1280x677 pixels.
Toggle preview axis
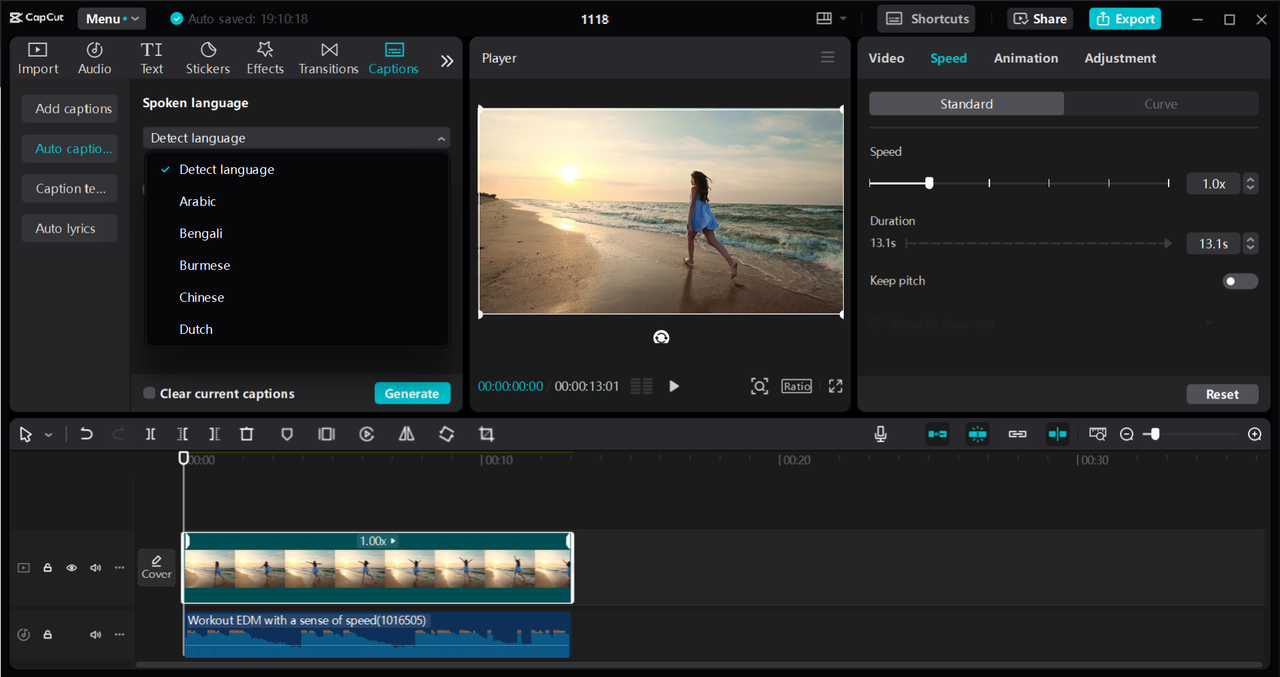1057,434
